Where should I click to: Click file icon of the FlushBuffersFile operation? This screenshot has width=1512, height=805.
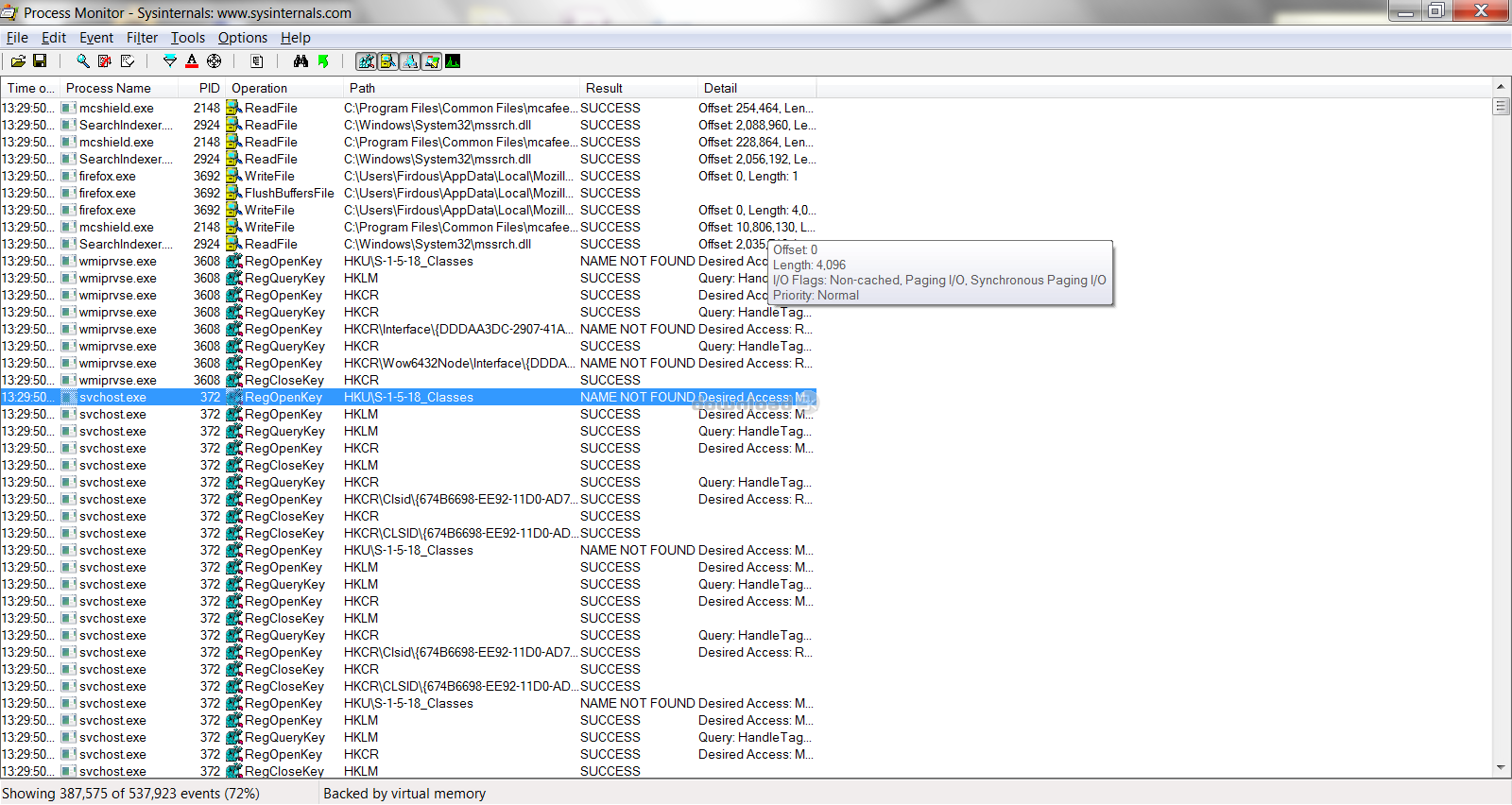(x=234, y=193)
